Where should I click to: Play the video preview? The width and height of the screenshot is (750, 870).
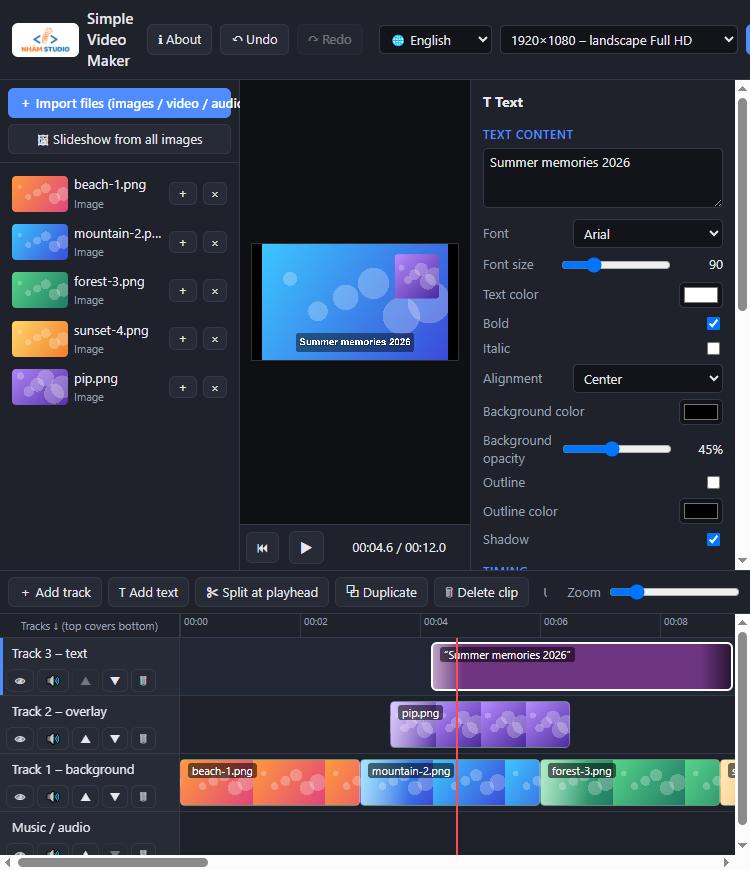coord(306,548)
